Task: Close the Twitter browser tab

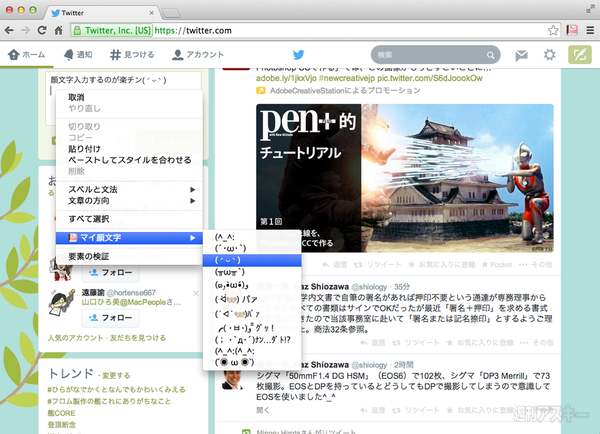Action: point(152,13)
